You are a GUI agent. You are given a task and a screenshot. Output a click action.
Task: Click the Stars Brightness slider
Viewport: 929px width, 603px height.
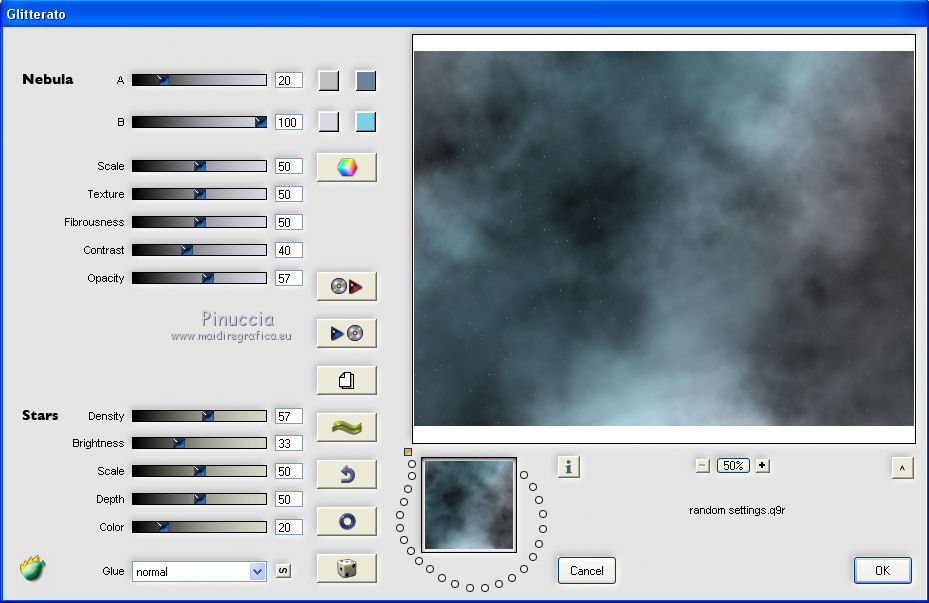[x=199, y=443]
